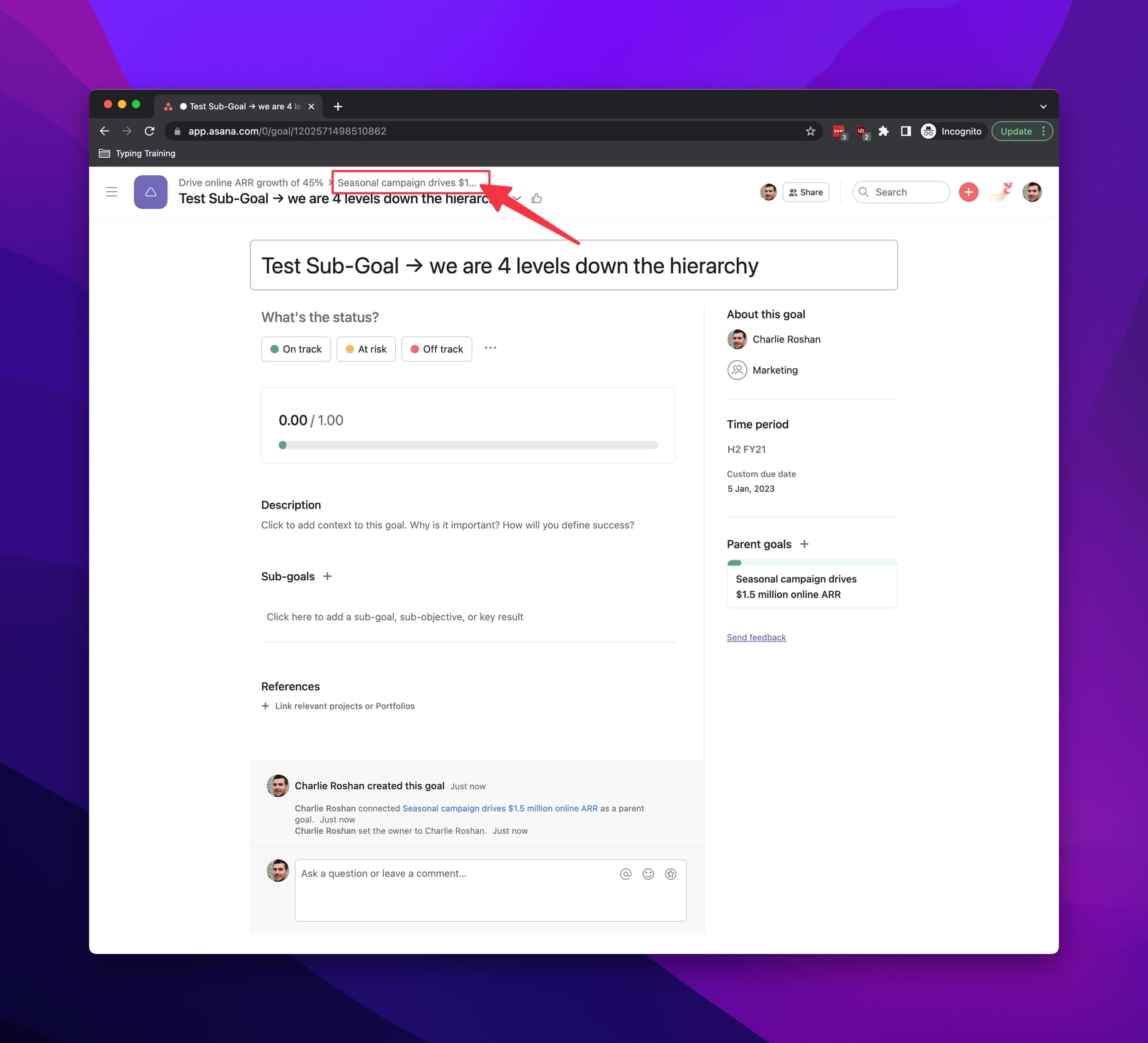Like the goal with thumbs-up icon
Screen dimensions: 1148x1043
tap(536, 198)
